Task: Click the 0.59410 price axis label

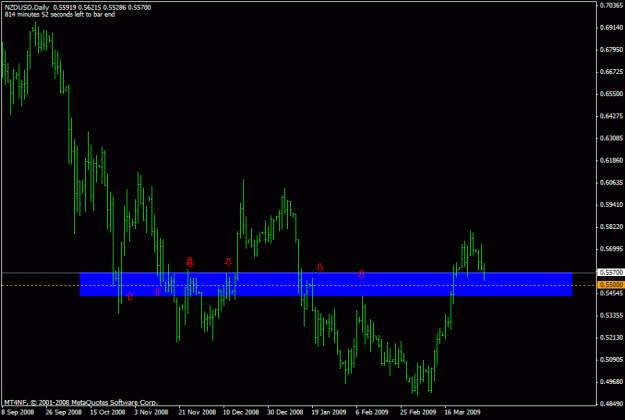Action: (x=611, y=204)
